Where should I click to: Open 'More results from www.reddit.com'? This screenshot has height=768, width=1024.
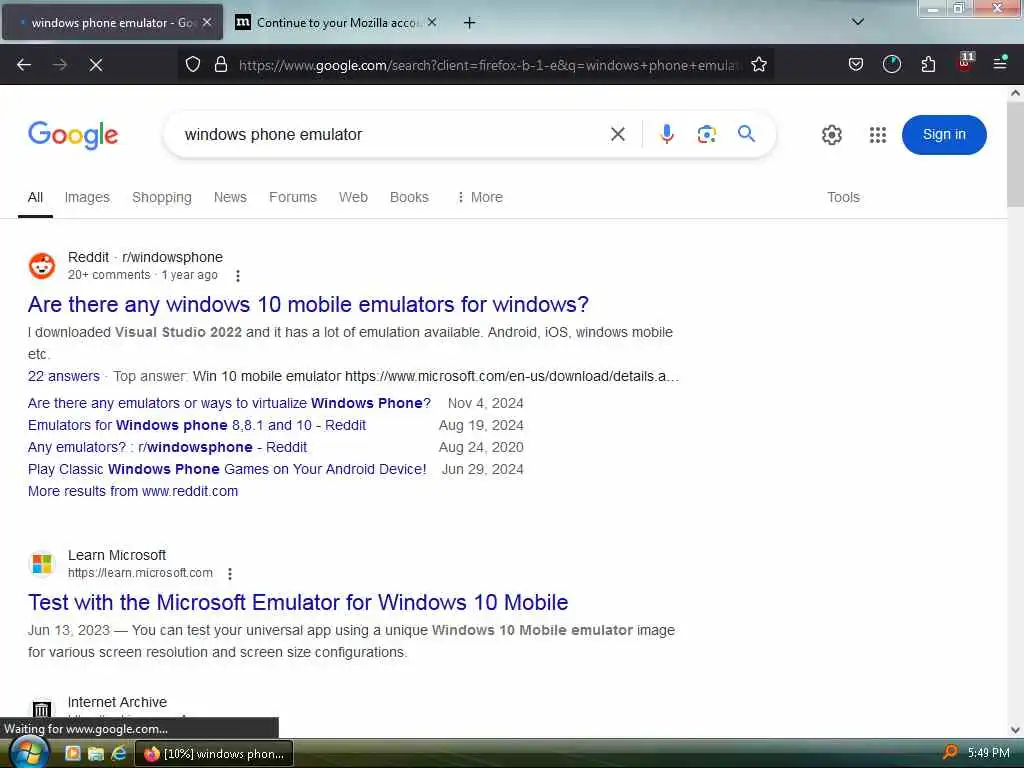[x=133, y=491]
